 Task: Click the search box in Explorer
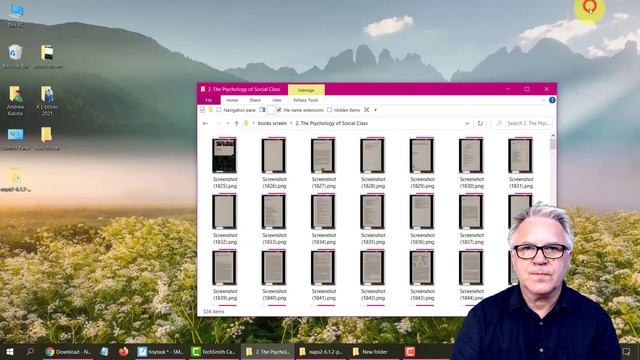click(522, 123)
